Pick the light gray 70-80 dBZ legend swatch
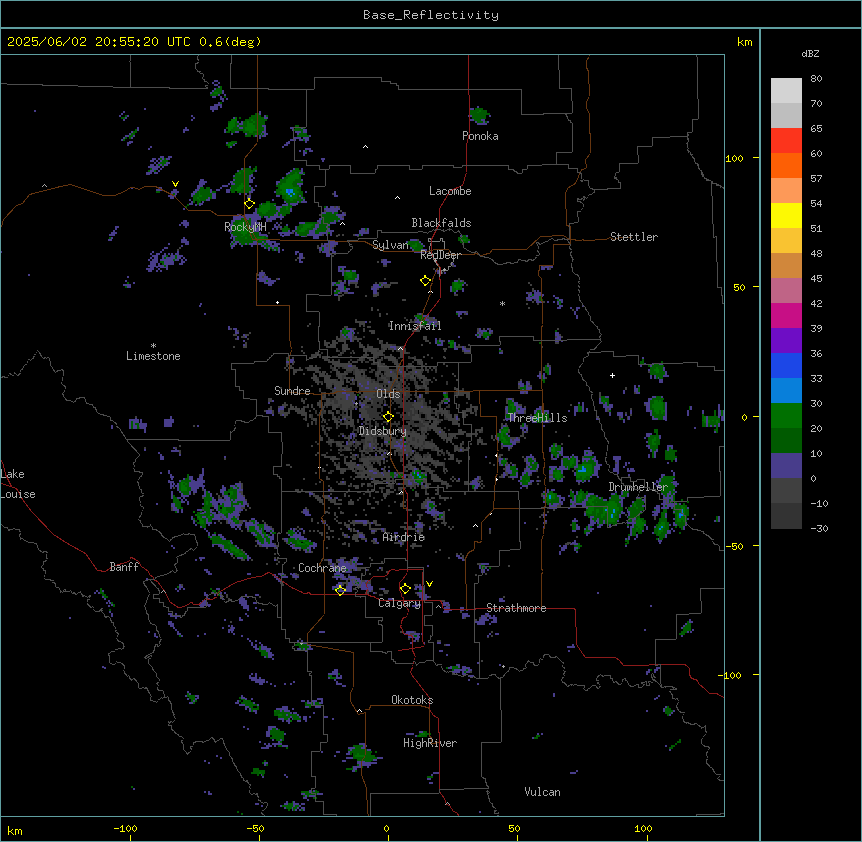Screen dimensions: 862x842 point(786,91)
